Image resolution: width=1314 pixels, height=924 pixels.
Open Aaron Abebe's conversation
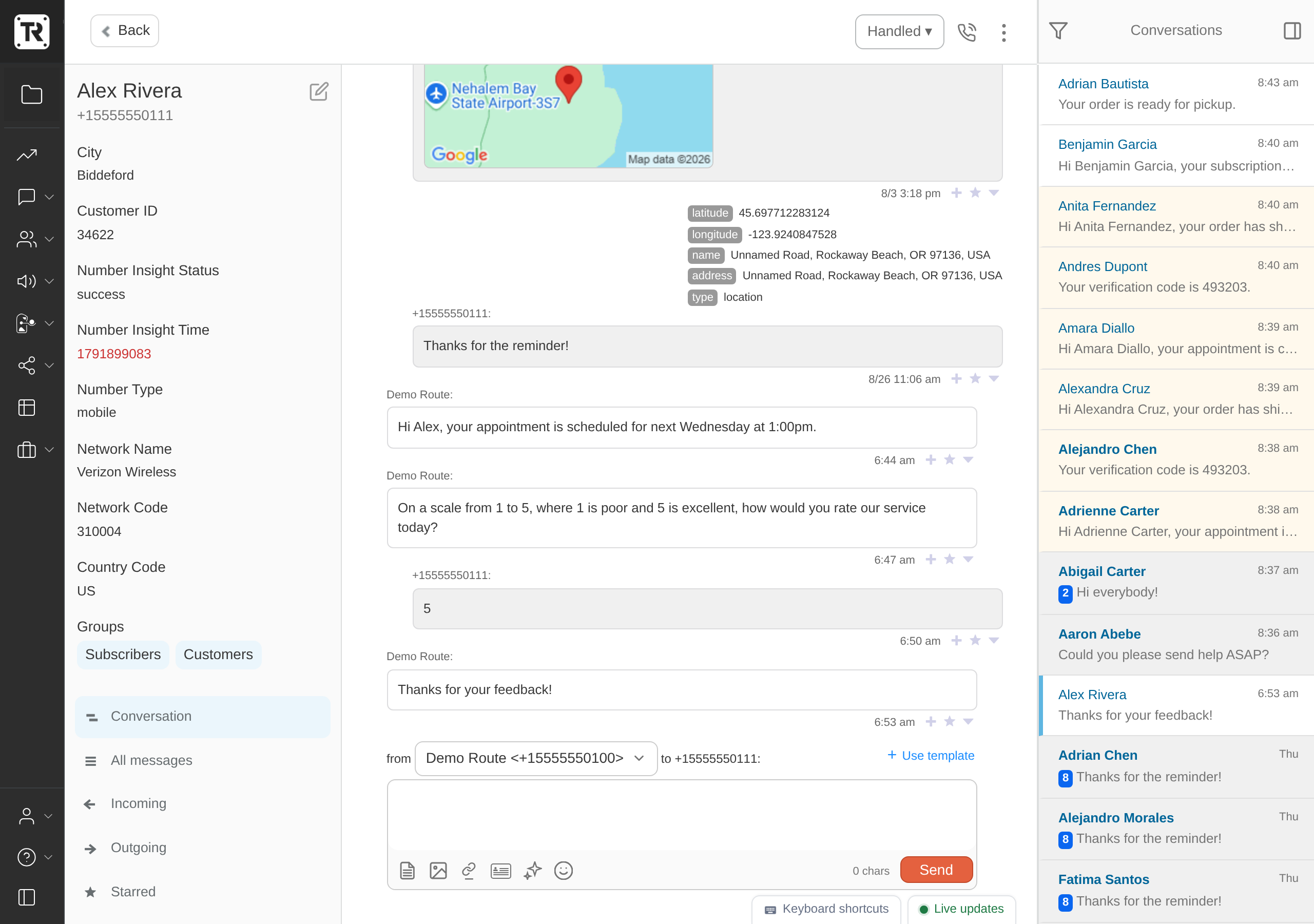[x=1176, y=645]
